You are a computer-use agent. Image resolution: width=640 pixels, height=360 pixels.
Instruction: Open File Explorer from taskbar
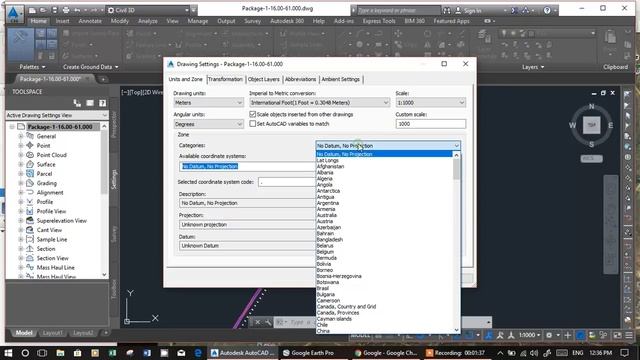[60, 353]
